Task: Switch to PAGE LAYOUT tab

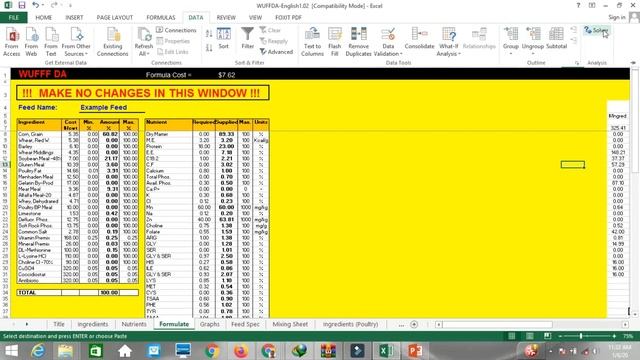Action: click(x=115, y=18)
